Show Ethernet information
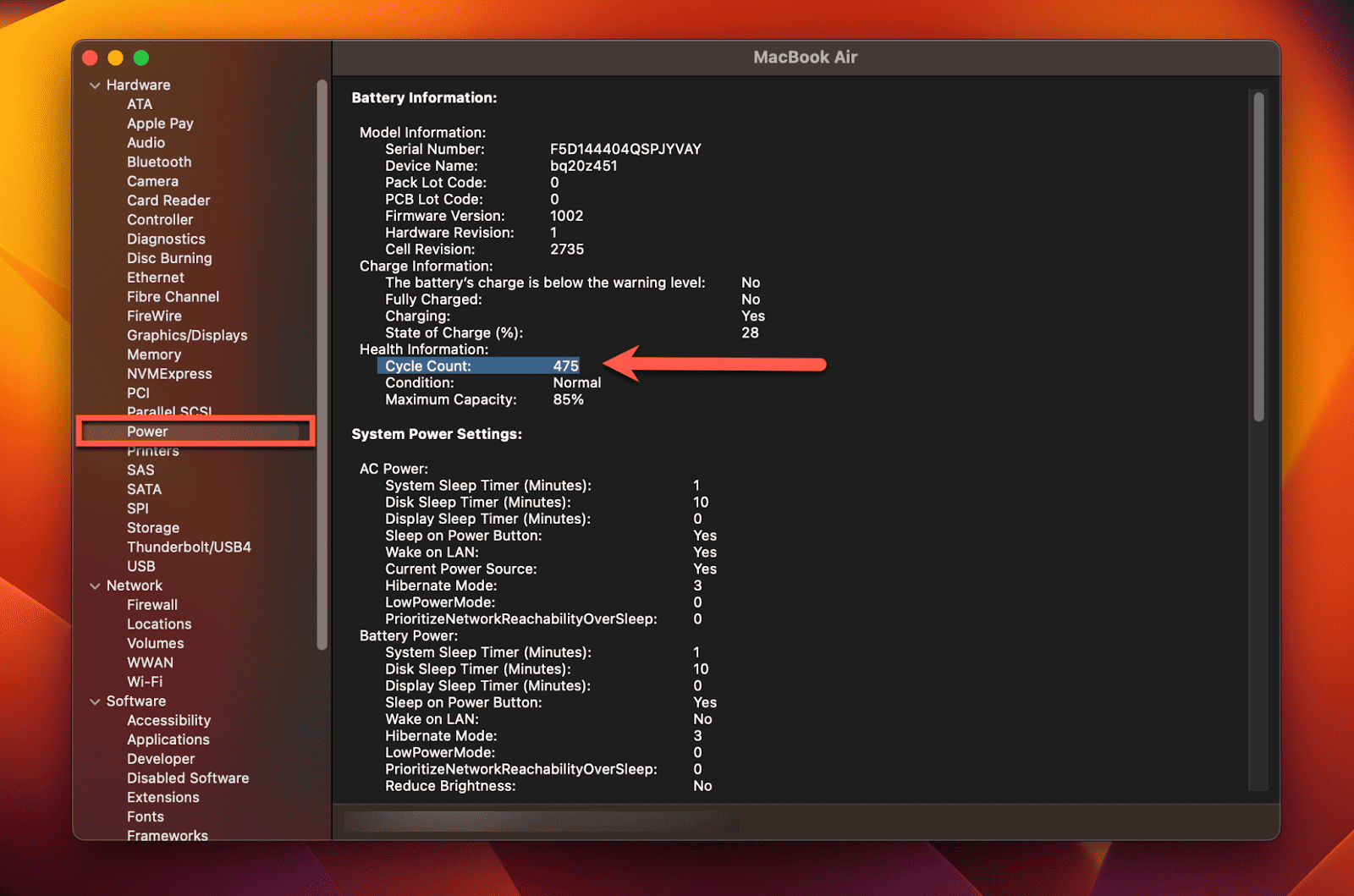This screenshot has width=1354, height=896. 156,278
